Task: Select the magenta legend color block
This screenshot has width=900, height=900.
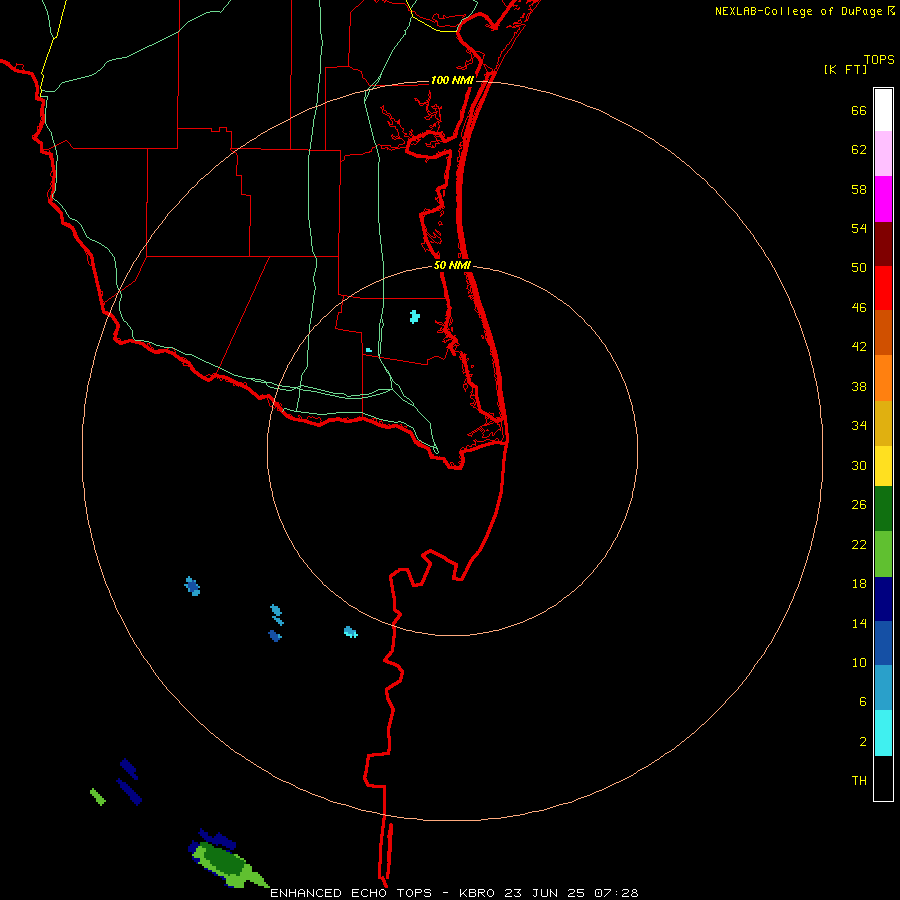Action: click(883, 199)
